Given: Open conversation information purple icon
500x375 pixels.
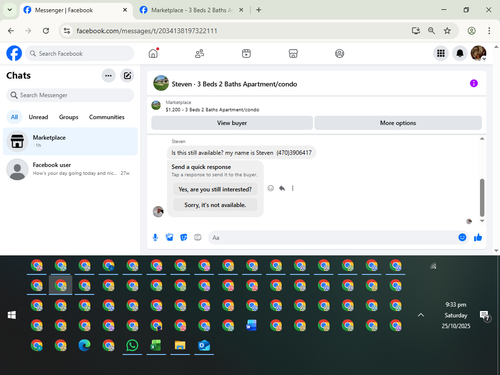Looking at the screenshot, I should point(474,83).
